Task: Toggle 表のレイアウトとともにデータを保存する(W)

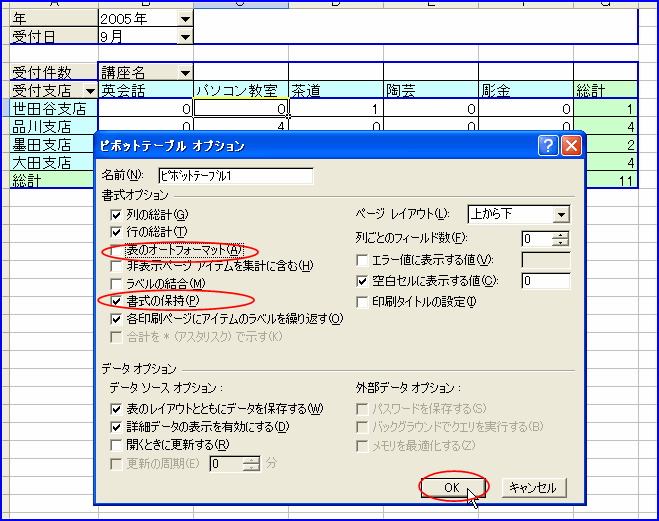Action: pos(116,409)
